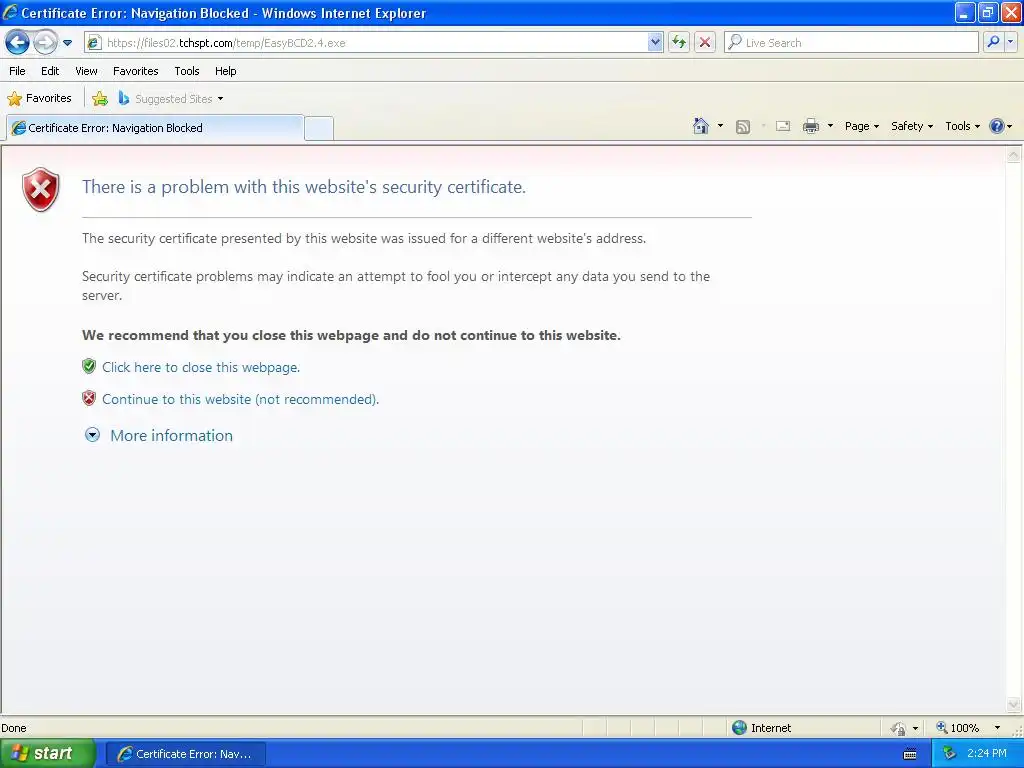The height and width of the screenshot is (768, 1024).
Task: Click the Windows Start button
Action: click(46, 754)
